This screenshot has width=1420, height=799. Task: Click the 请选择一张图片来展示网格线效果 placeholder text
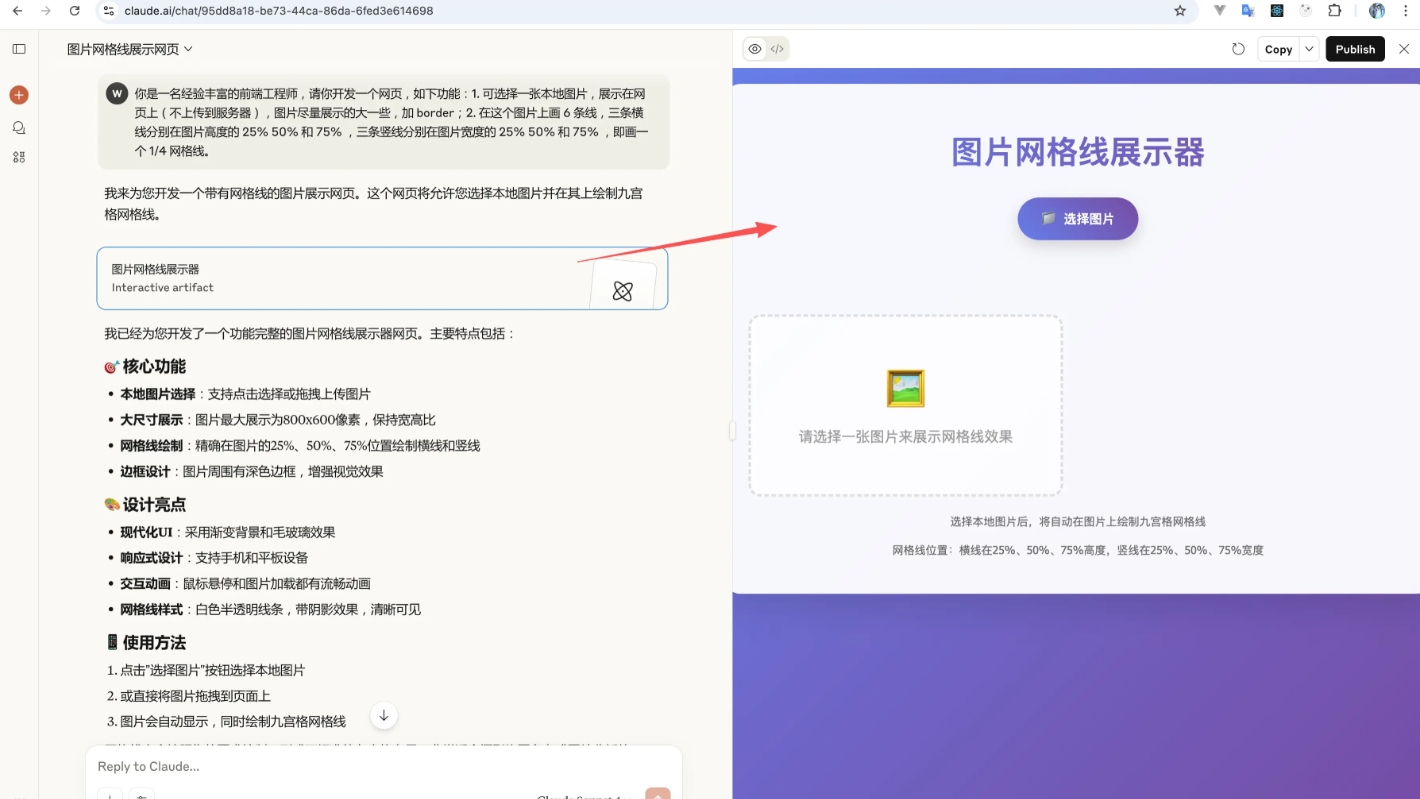906,437
